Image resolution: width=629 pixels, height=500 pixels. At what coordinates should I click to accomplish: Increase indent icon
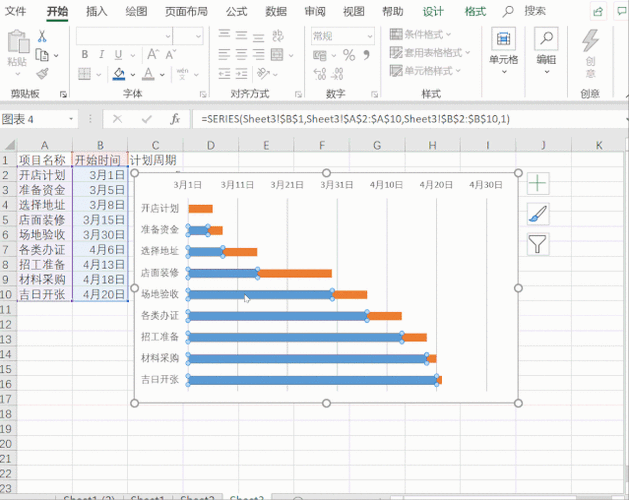click(241, 74)
